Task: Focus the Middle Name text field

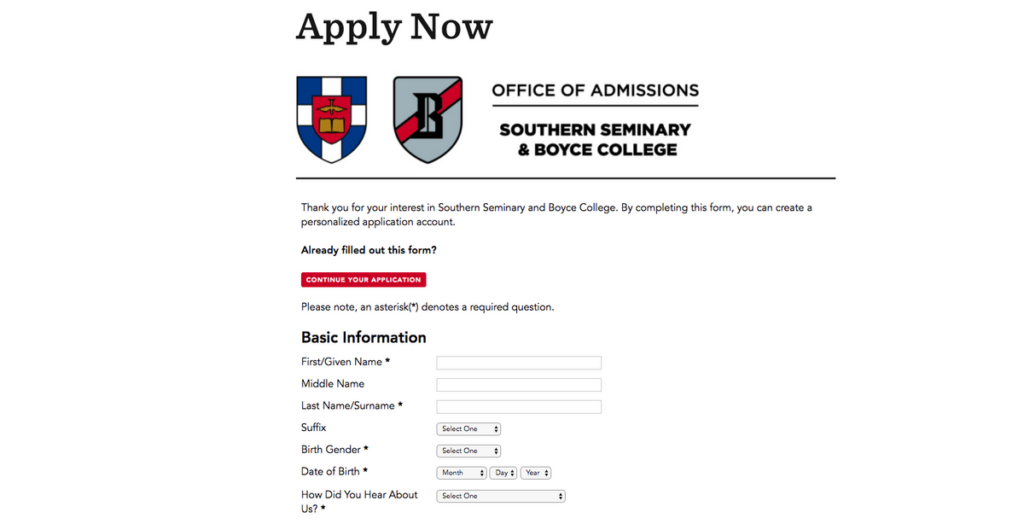Action: coord(519,385)
